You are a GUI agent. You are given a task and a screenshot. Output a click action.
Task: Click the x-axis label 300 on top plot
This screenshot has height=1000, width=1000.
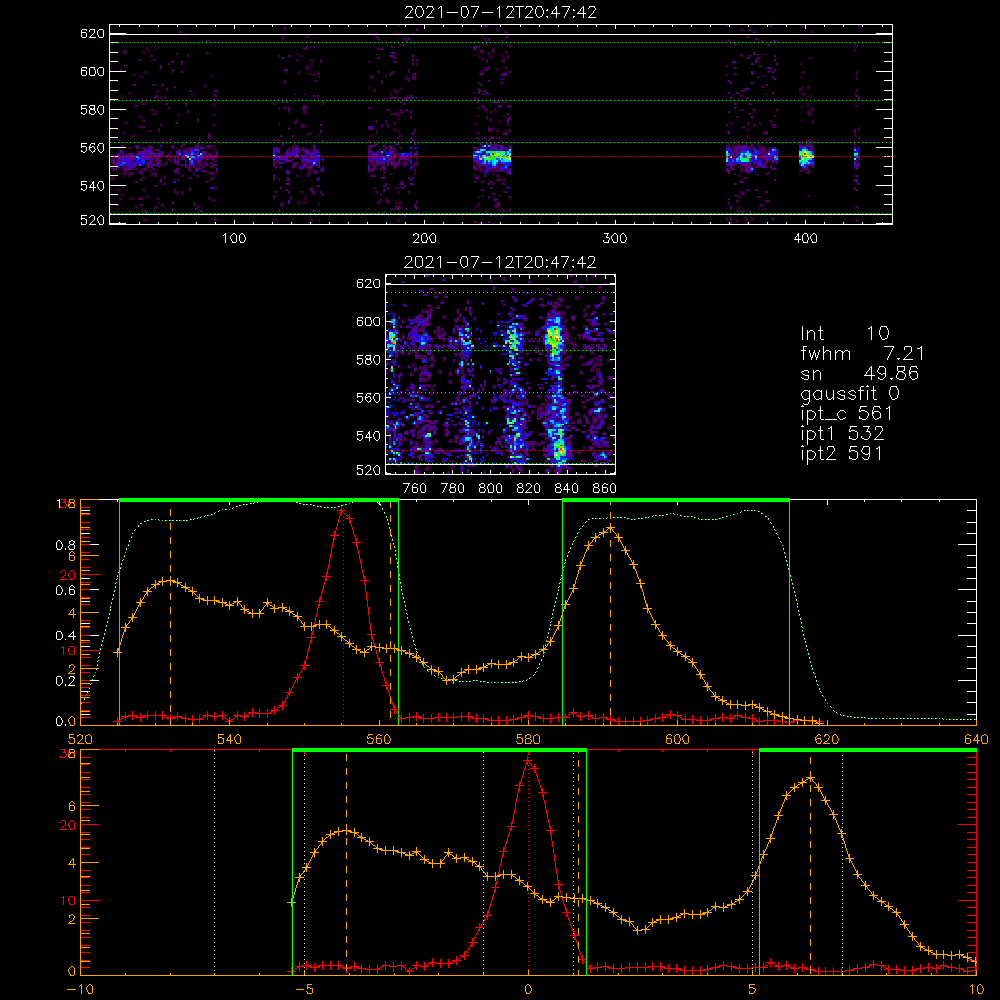pos(615,239)
